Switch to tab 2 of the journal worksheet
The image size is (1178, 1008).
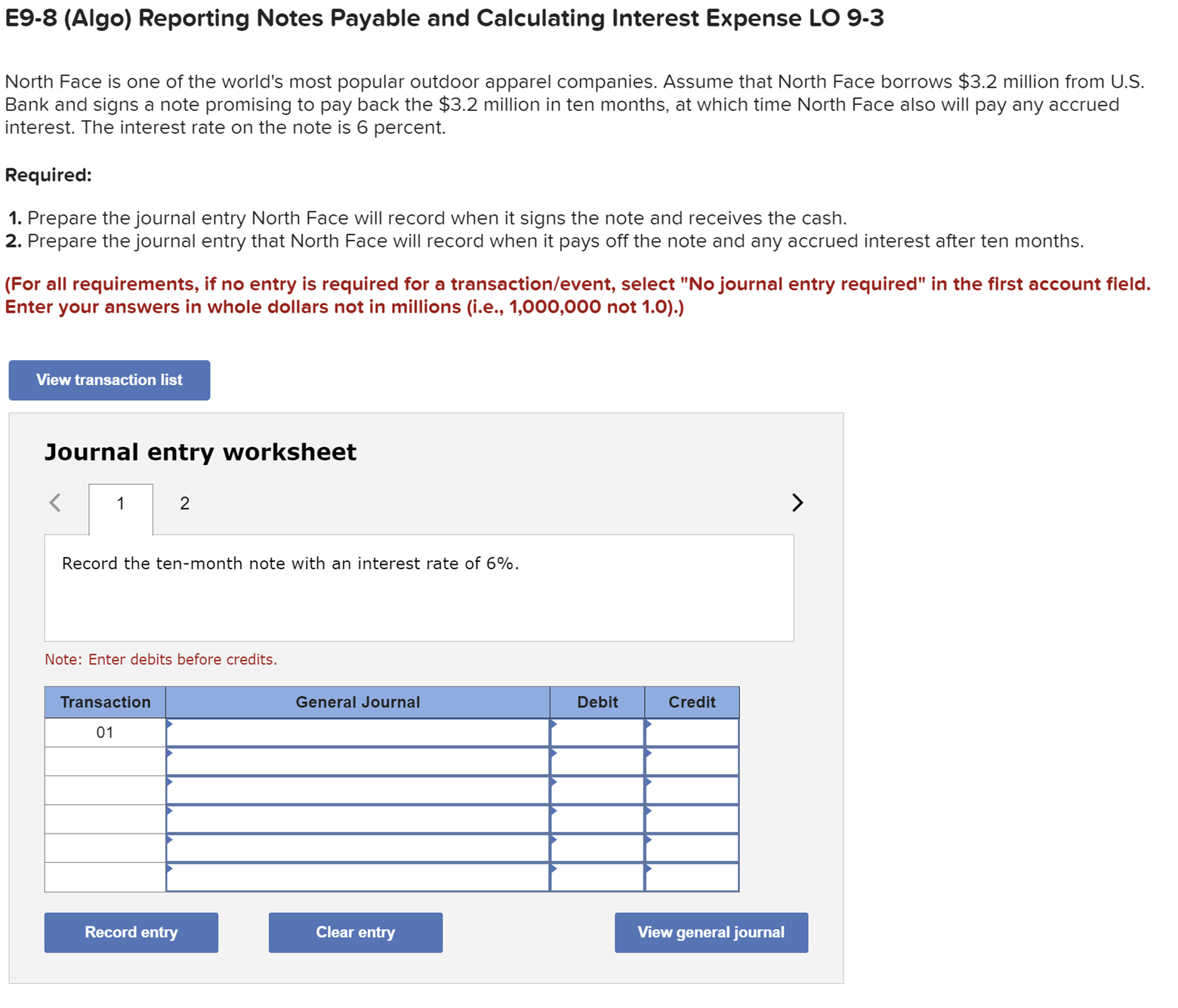[183, 503]
